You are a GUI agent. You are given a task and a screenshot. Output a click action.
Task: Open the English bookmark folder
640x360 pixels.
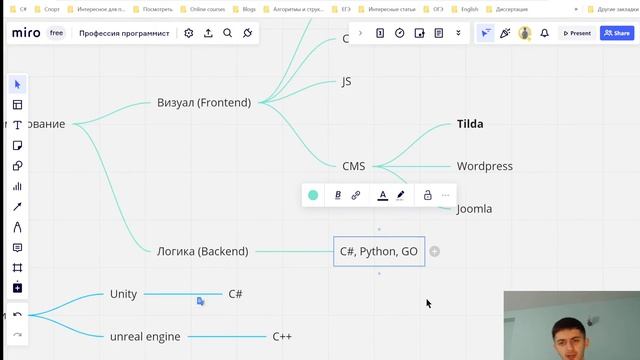[x=465, y=9]
